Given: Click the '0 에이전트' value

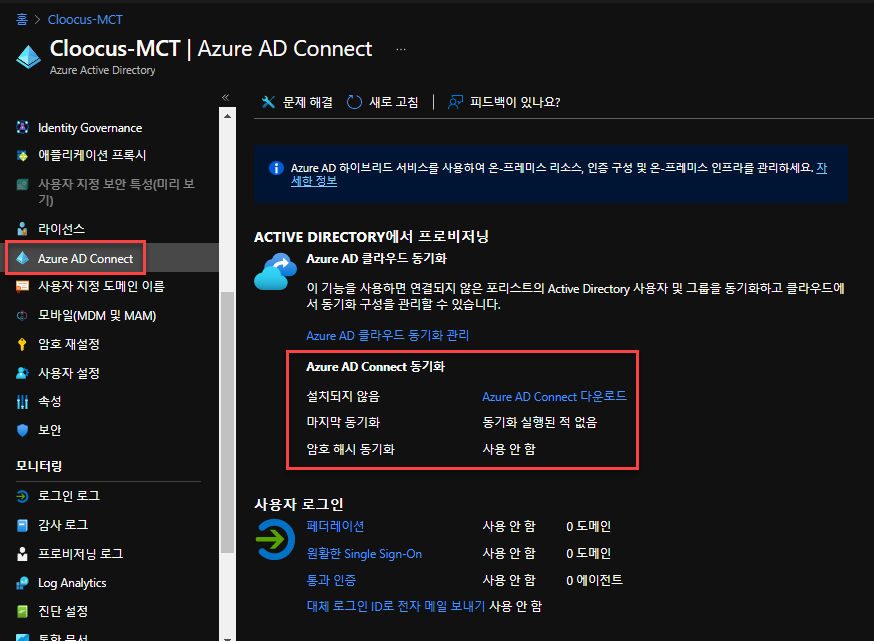Looking at the screenshot, I should [594, 580].
